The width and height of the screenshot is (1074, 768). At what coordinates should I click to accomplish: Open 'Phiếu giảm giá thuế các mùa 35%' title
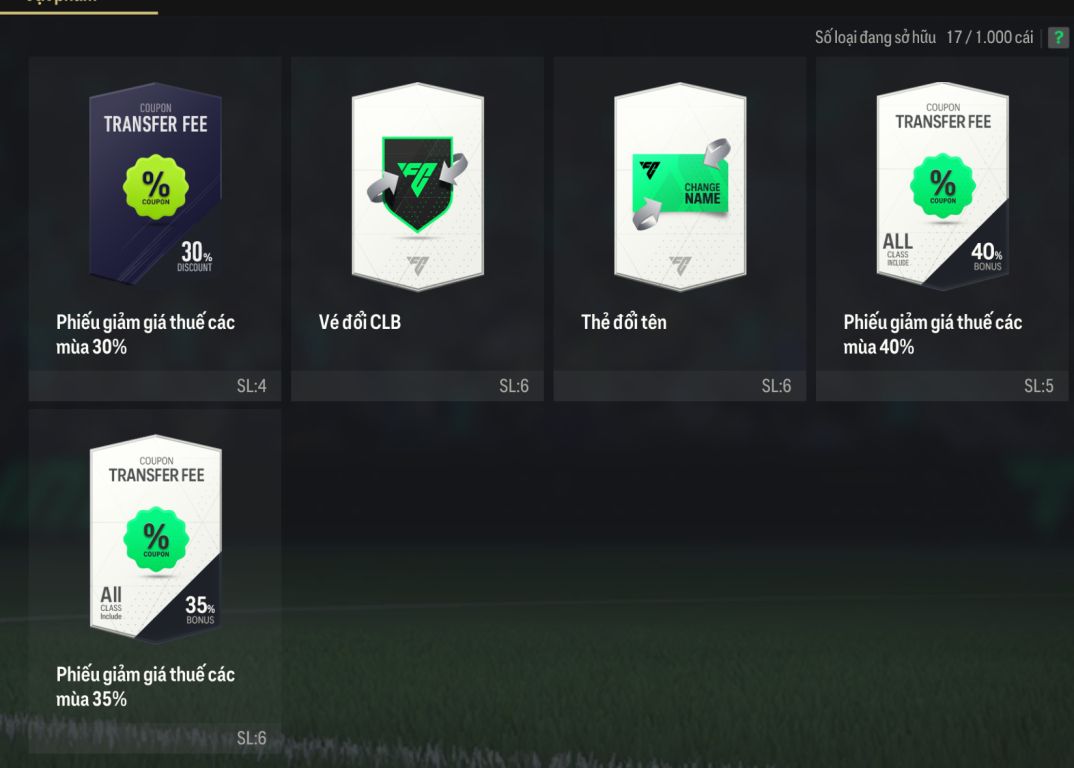point(145,686)
